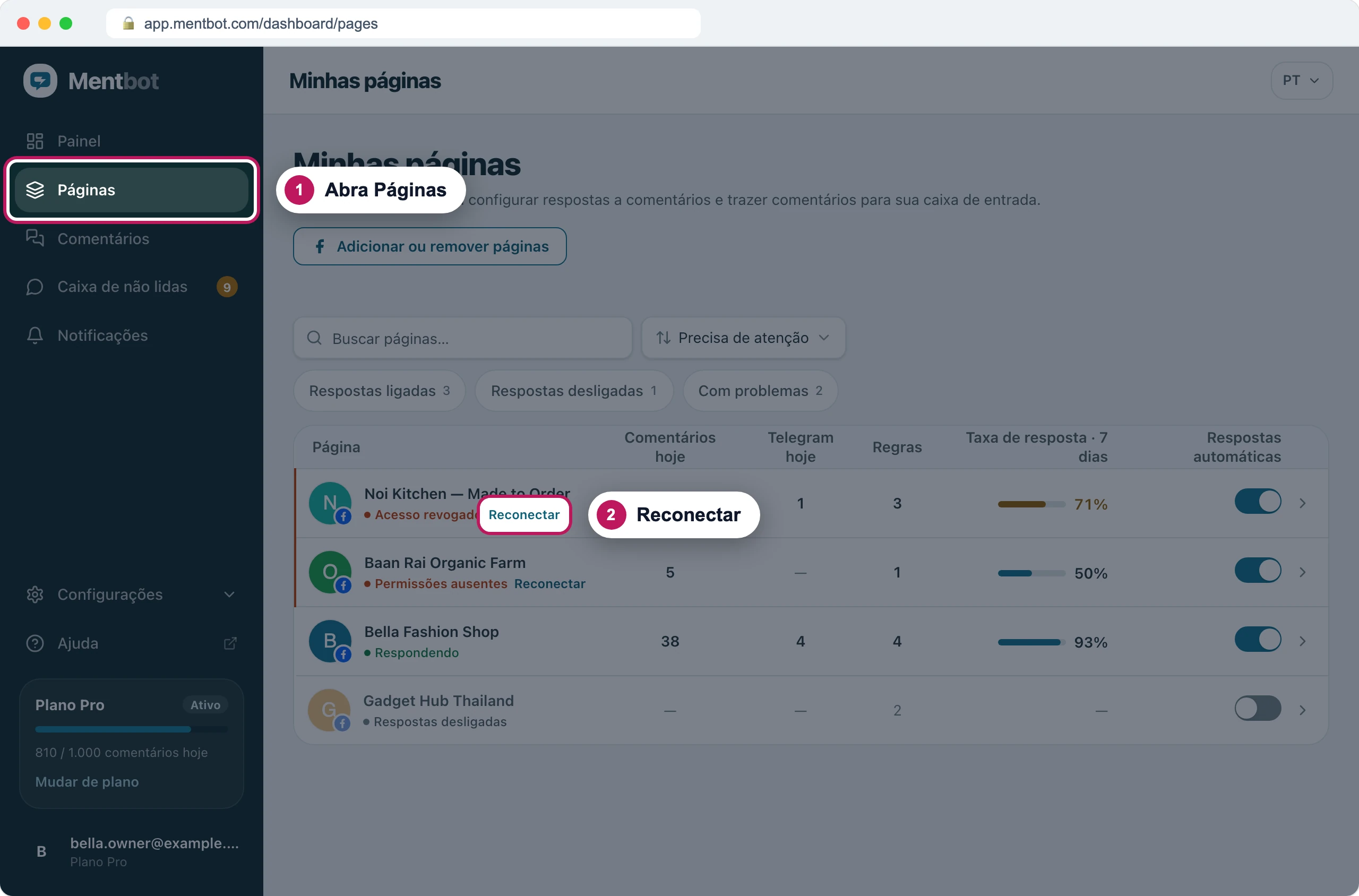Image resolution: width=1359 pixels, height=896 pixels.
Task: Click the Comentários chat bubbles icon
Action: point(35,238)
